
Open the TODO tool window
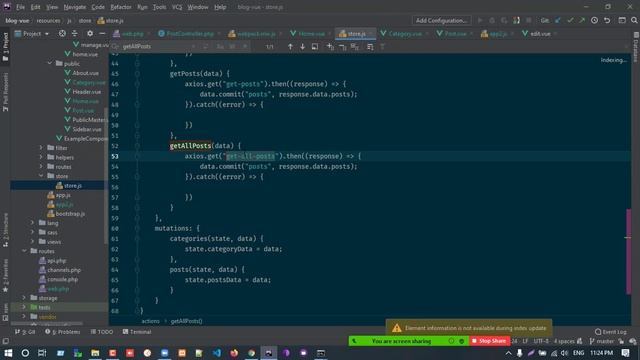click(102, 332)
